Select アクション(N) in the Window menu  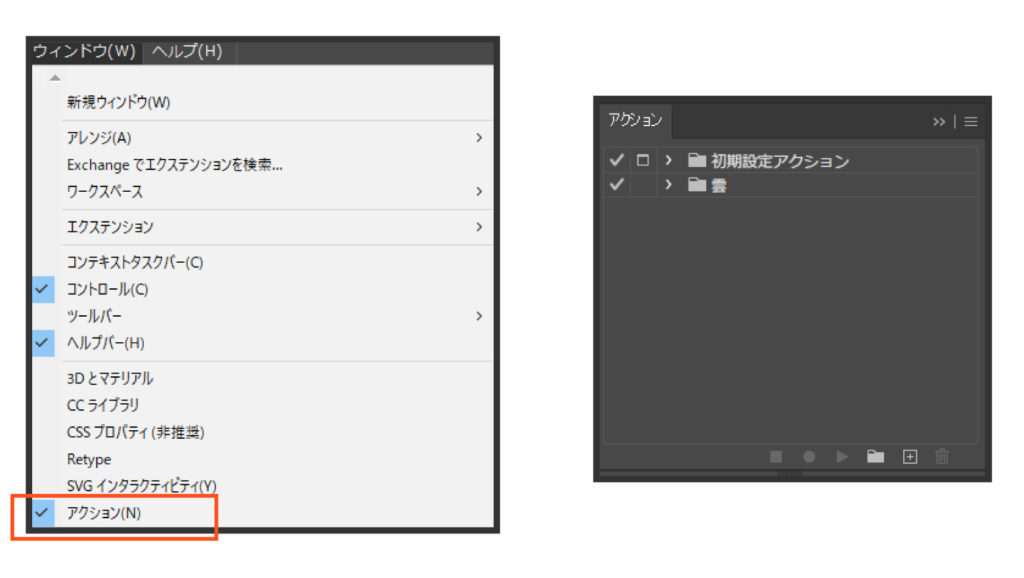click(x=104, y=513)
